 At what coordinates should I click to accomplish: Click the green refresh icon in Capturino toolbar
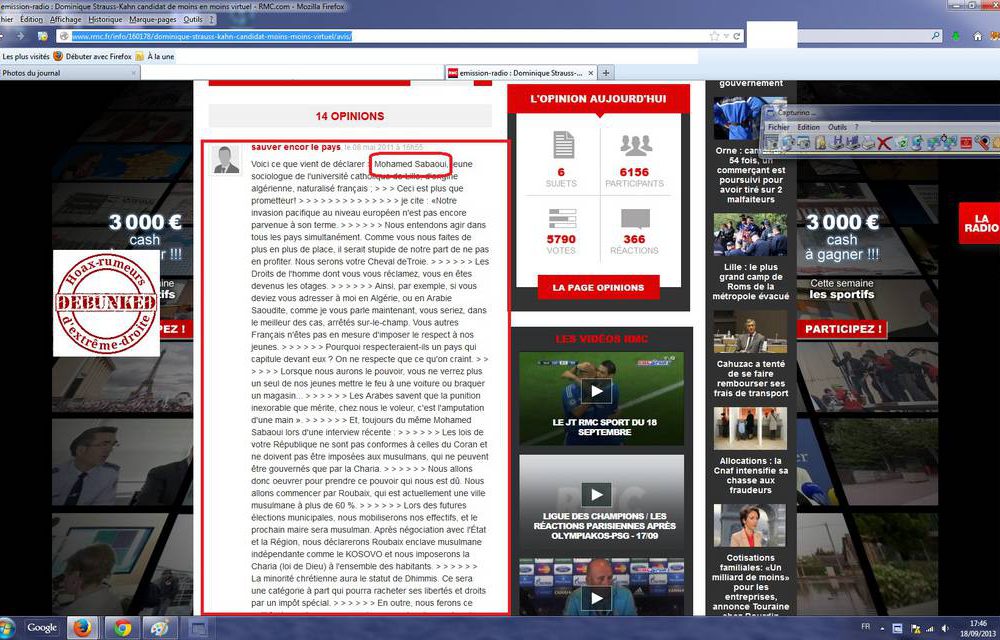[901, 143]
